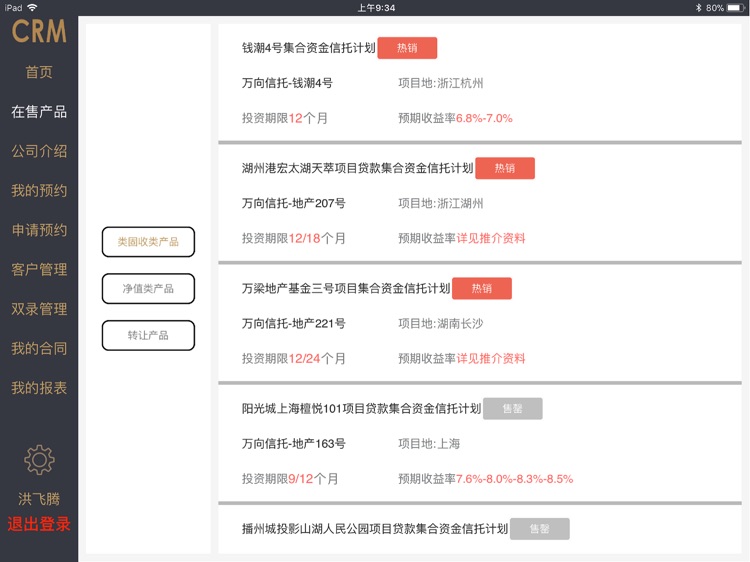Tap 热销 badge on 钱潮4号 plan
The height and width of the screenshot is (562, 750).
pyautogui.click(x=407, y=48)
